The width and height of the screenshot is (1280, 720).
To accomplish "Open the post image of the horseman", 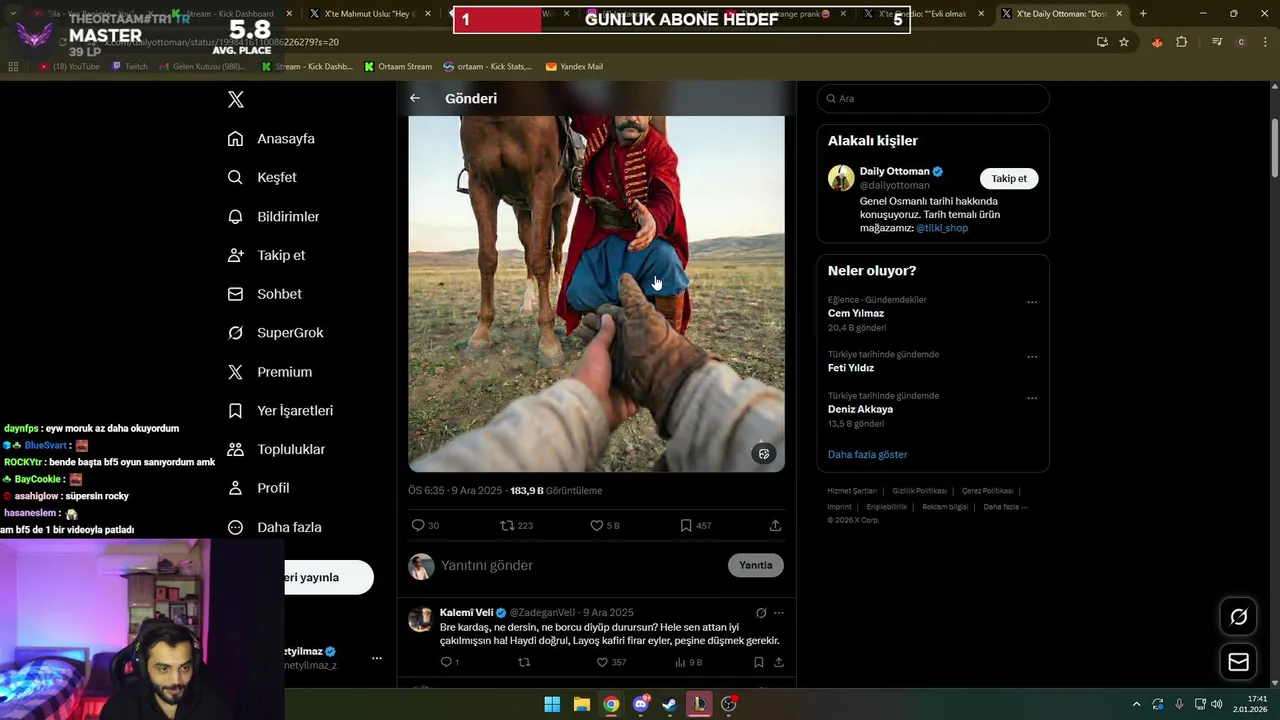I will pos(596,293).
